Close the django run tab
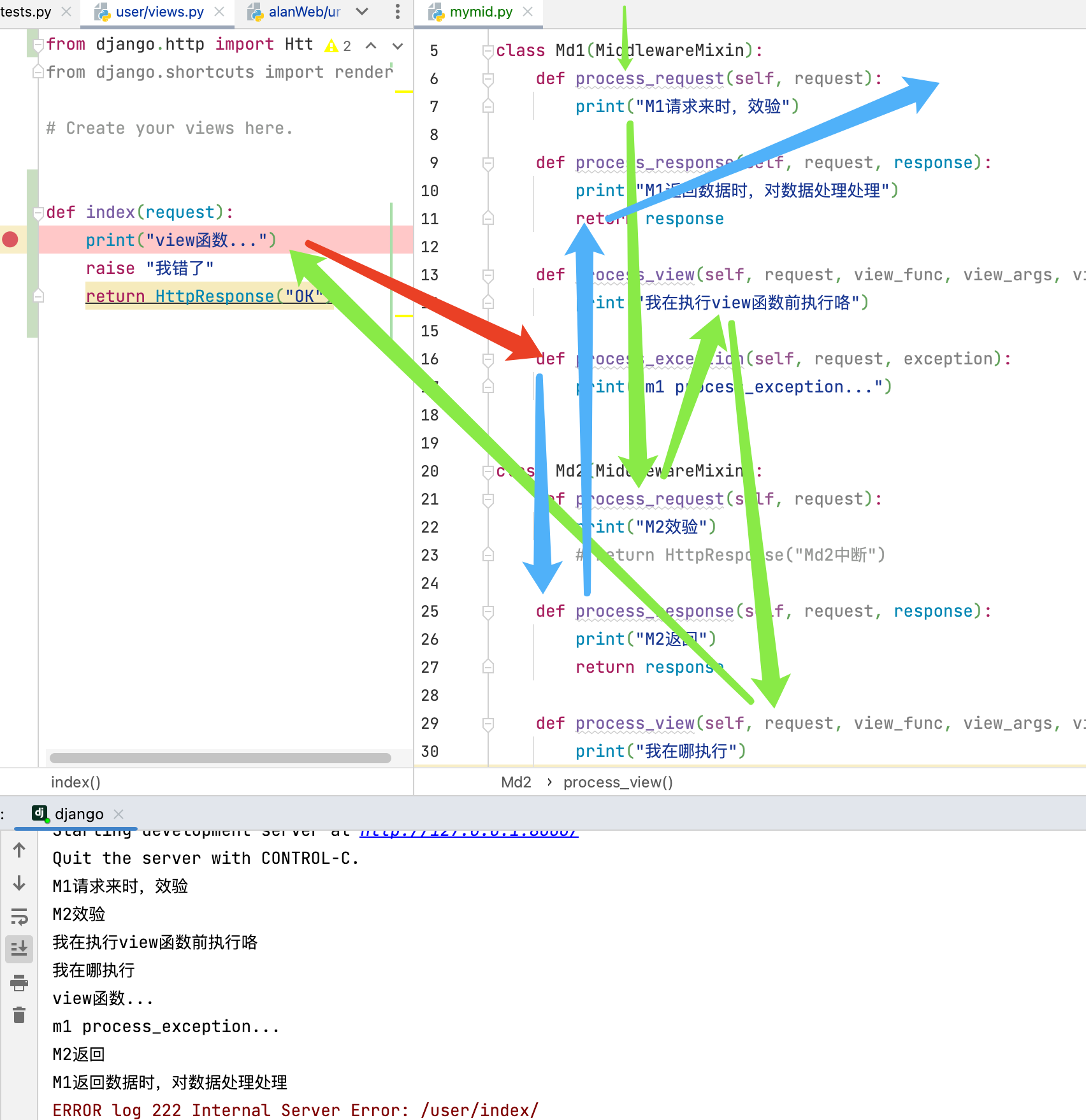The width and height of the screenshot is (1086, 1120). tap(119, 814)
